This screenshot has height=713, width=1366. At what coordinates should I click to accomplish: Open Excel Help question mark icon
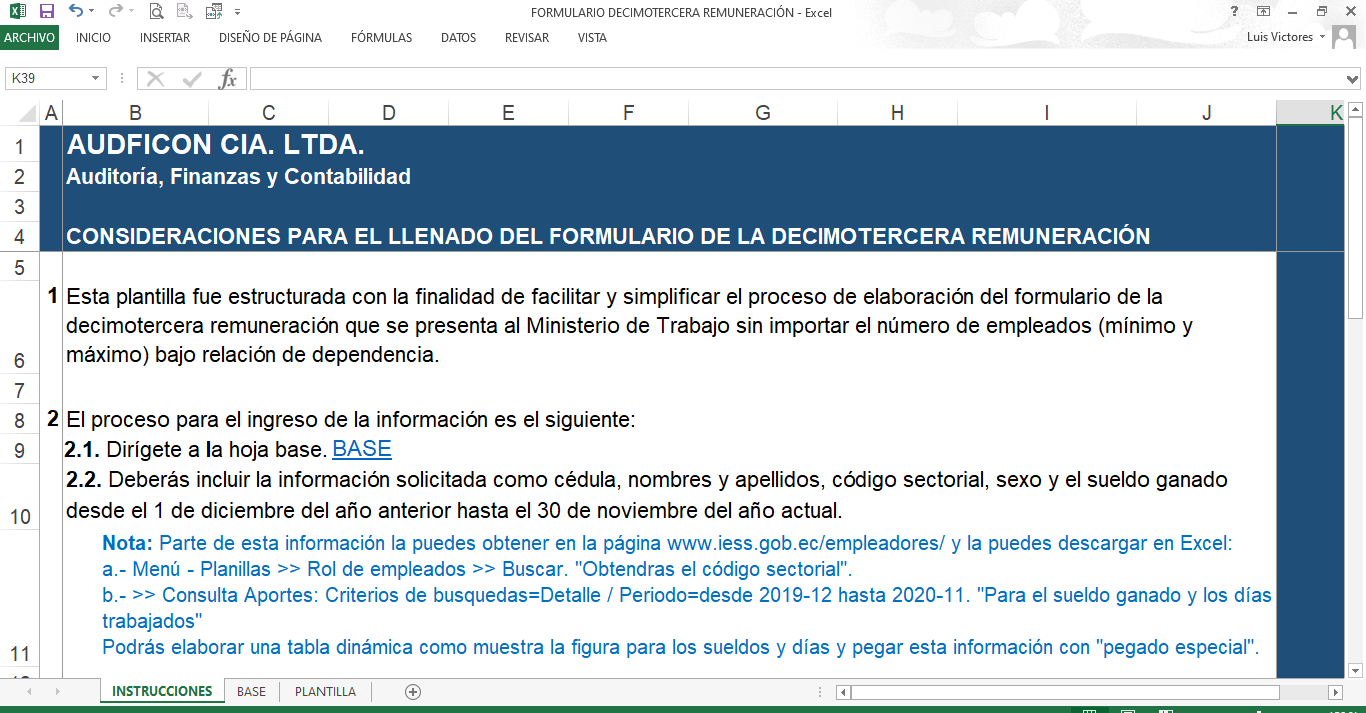[x=1235, y=12]
